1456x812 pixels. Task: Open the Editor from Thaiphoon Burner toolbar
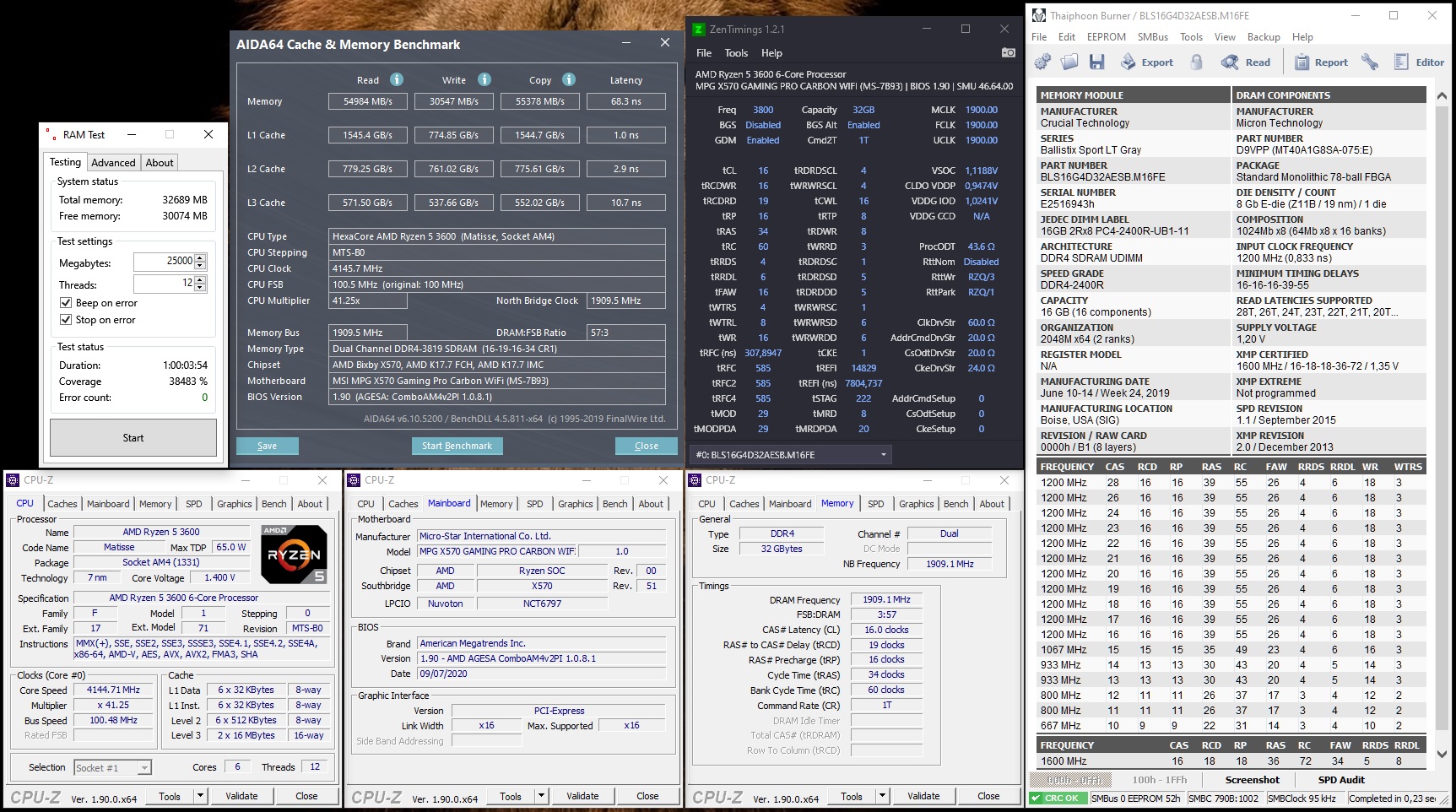[x=1419, y=62]
